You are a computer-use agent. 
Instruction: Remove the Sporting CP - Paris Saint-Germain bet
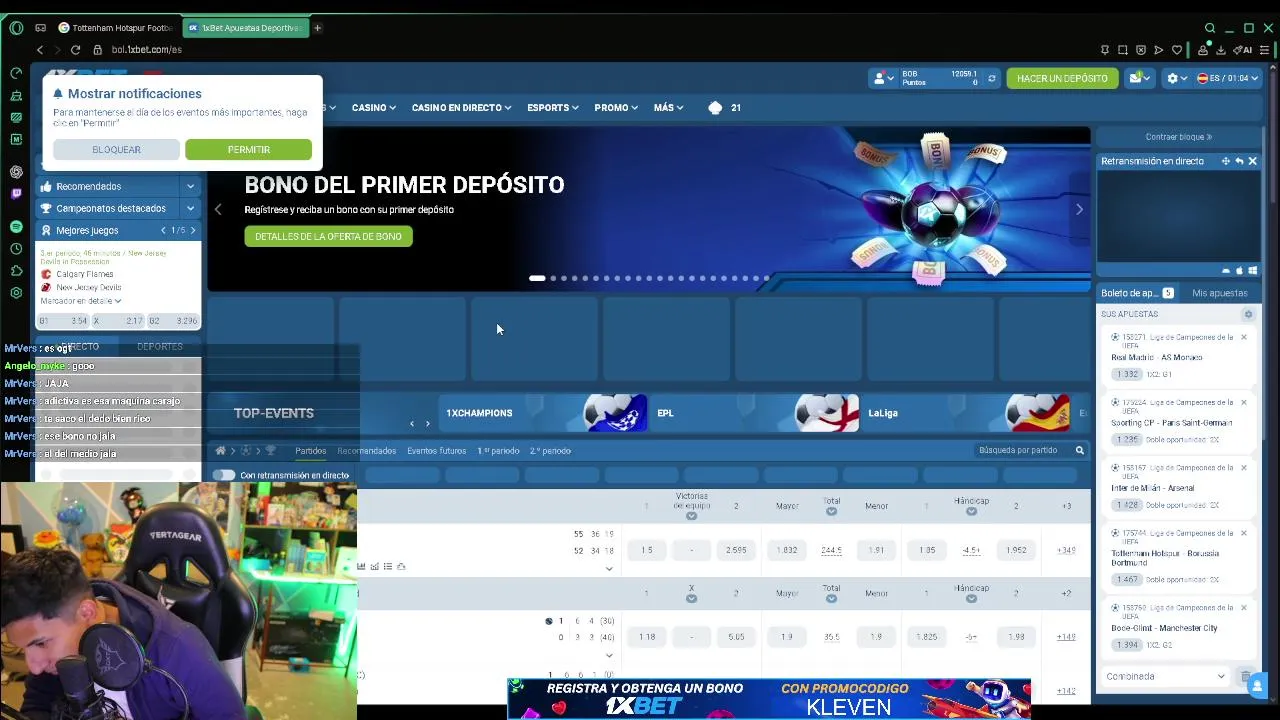point(1244,402)
